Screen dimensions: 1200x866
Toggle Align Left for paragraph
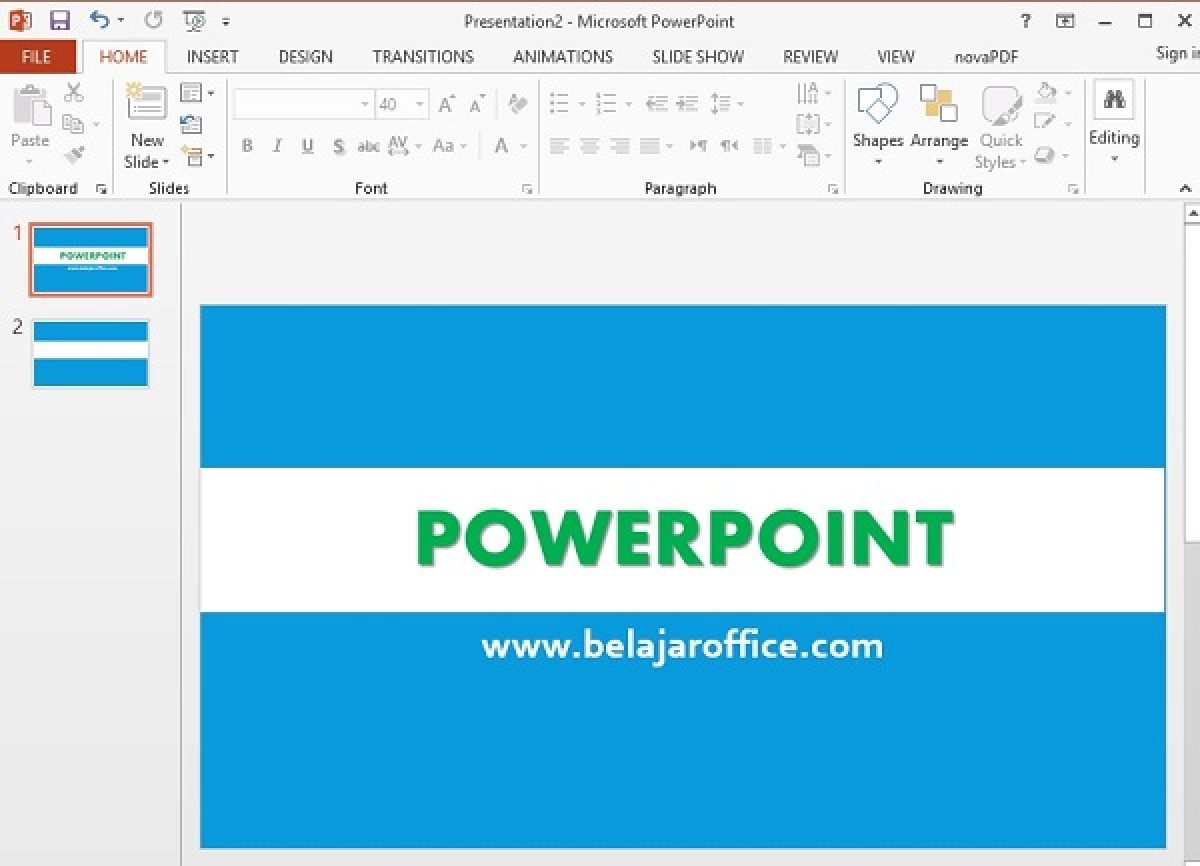559,147
